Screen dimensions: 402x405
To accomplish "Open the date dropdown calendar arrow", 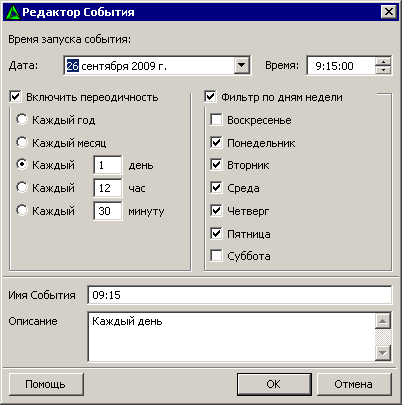I will [x=242, y=65].
